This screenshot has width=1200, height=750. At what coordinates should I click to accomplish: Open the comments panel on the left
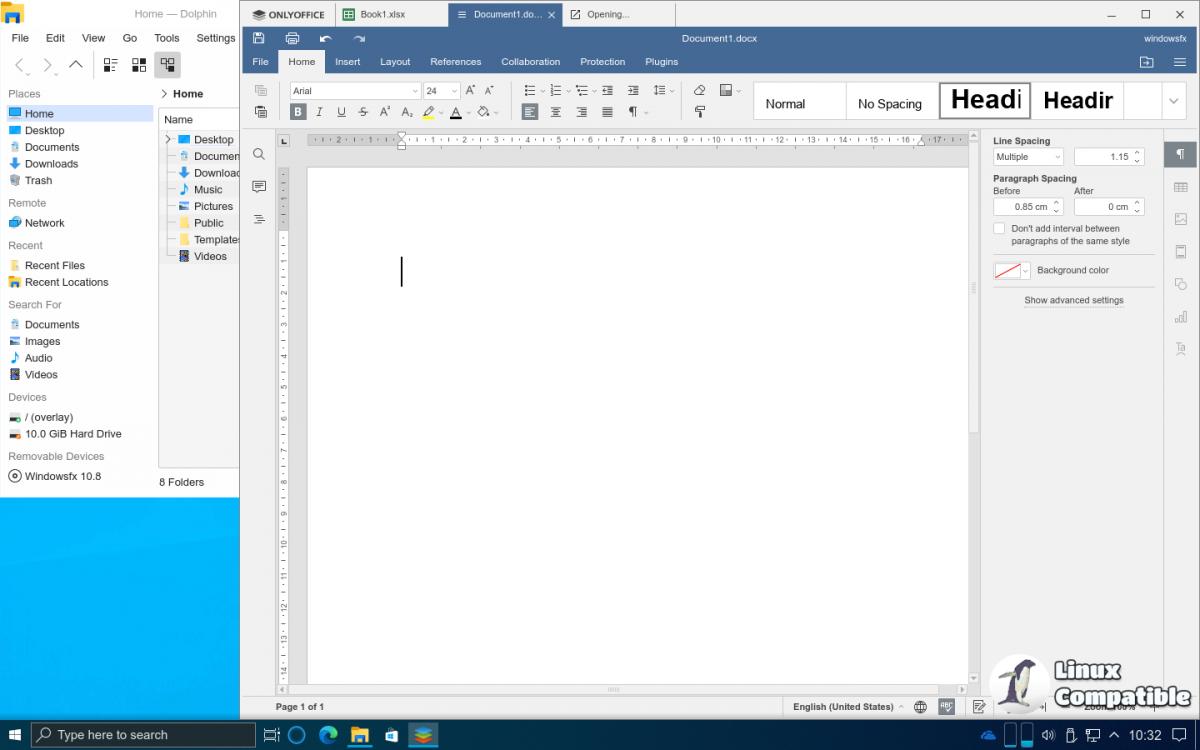pyautogui.click(x=259, y=187)
